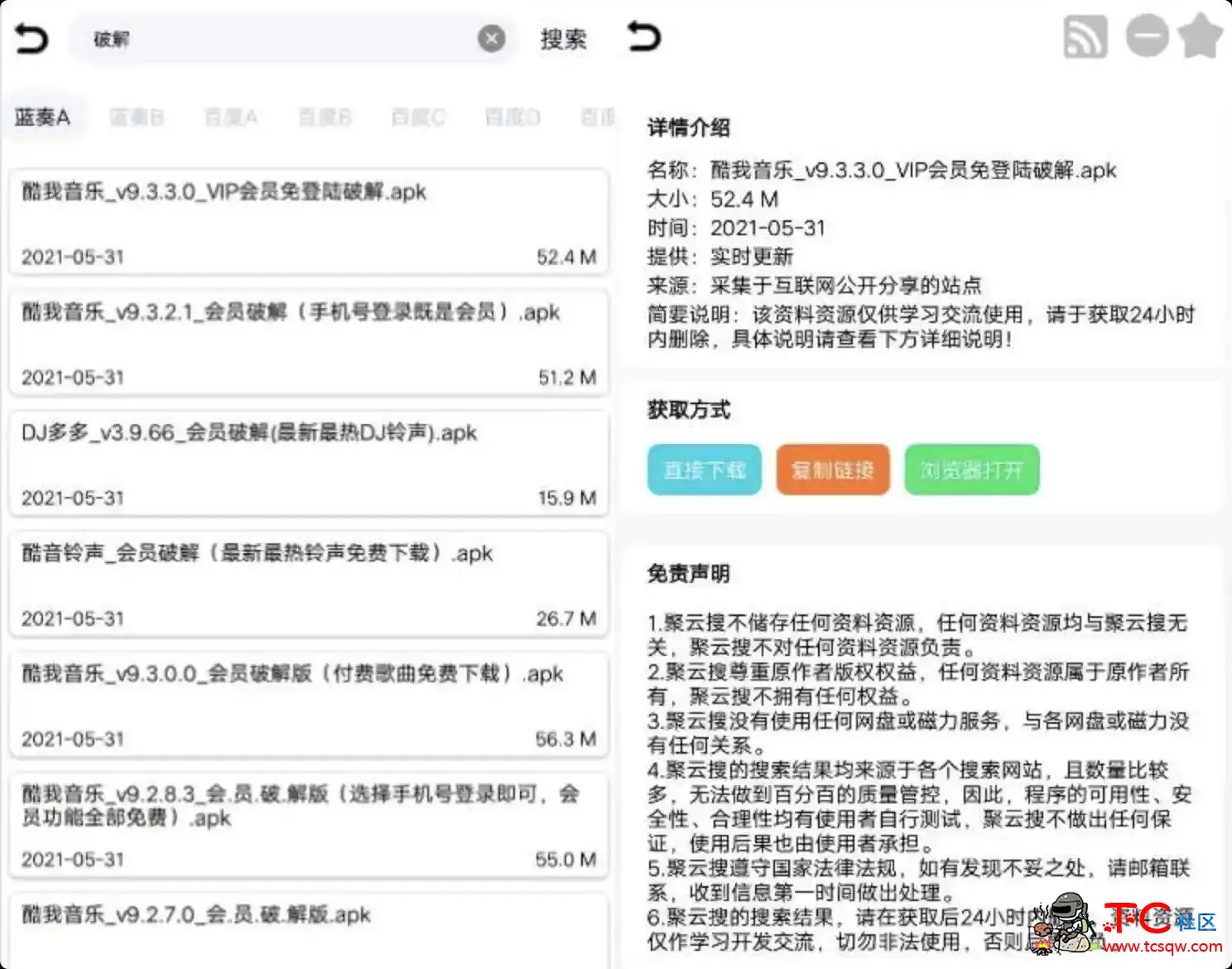Screen dimensions: 1232x969
Task: Switch to the 蓝奏B tab
Action: [137, 118]
